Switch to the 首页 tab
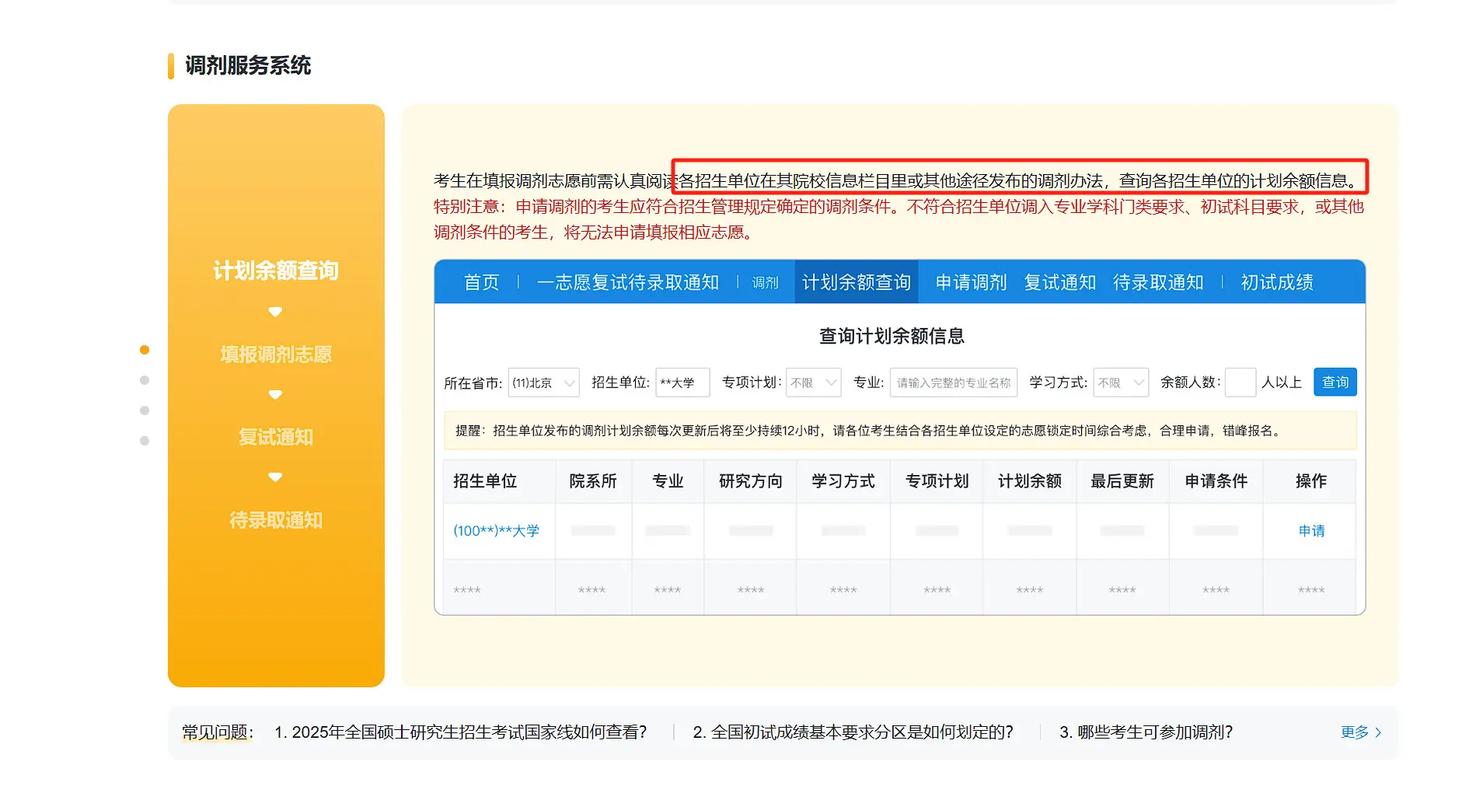 (480, 282)
